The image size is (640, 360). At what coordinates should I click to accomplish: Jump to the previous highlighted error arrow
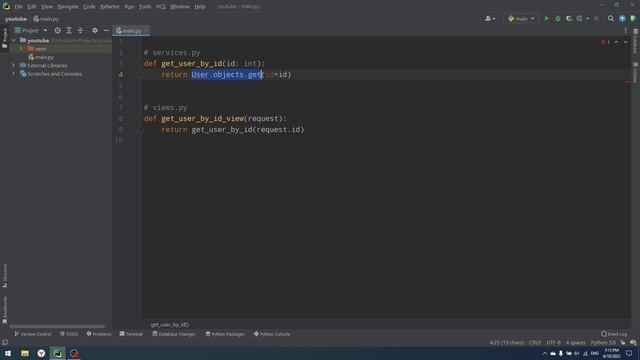tap(616, 42)
